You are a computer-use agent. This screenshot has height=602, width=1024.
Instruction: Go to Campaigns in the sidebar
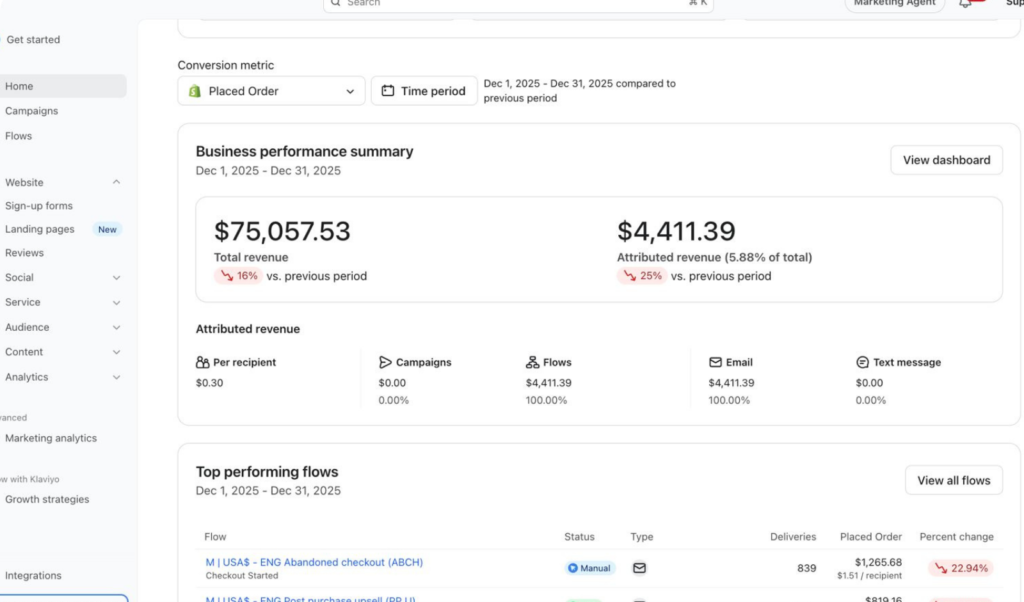[32, 111]
